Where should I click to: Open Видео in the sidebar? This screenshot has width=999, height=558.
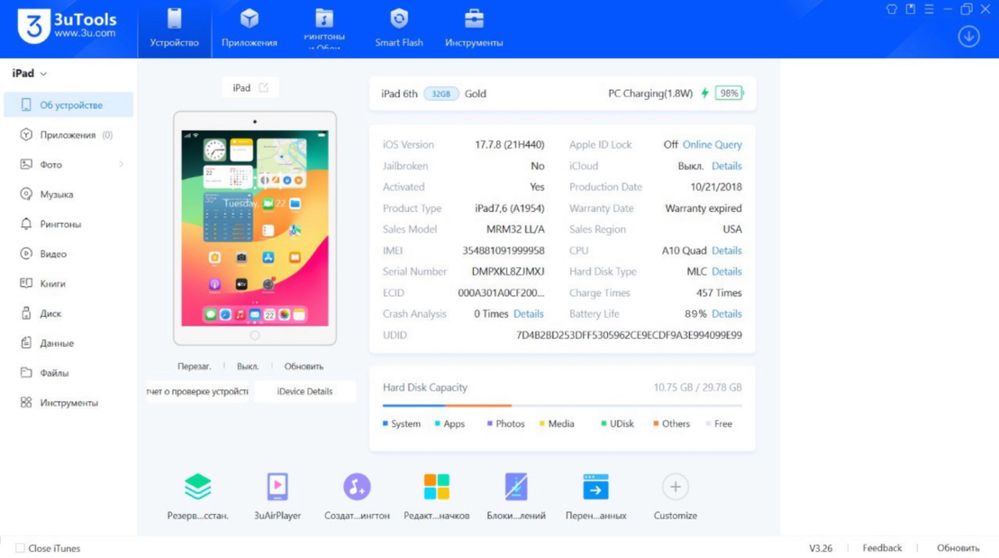(x=69, y=254)
